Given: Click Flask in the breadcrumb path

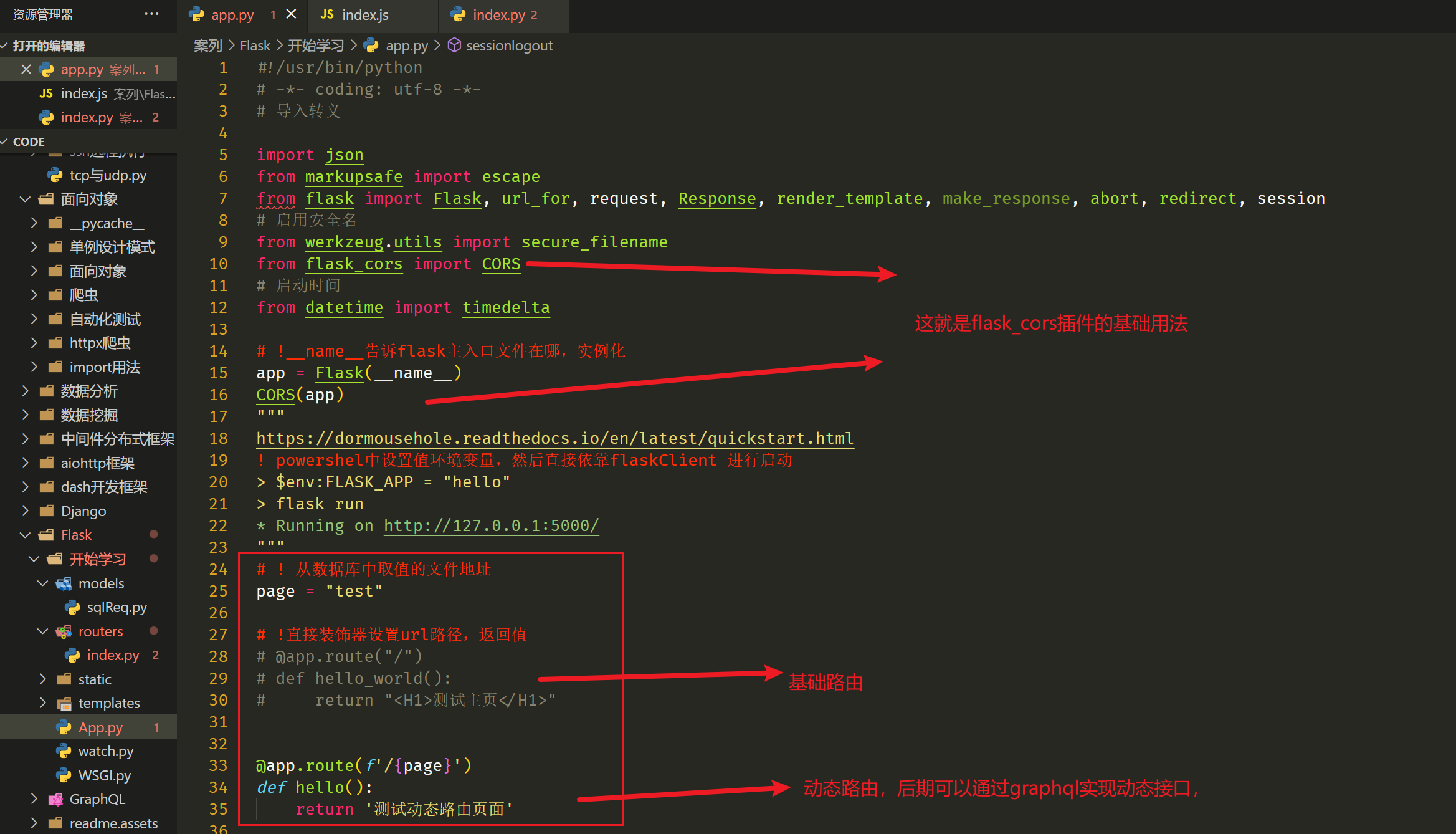Looking at the screenshot, I should pyautogui.click(x=255, y=46).
